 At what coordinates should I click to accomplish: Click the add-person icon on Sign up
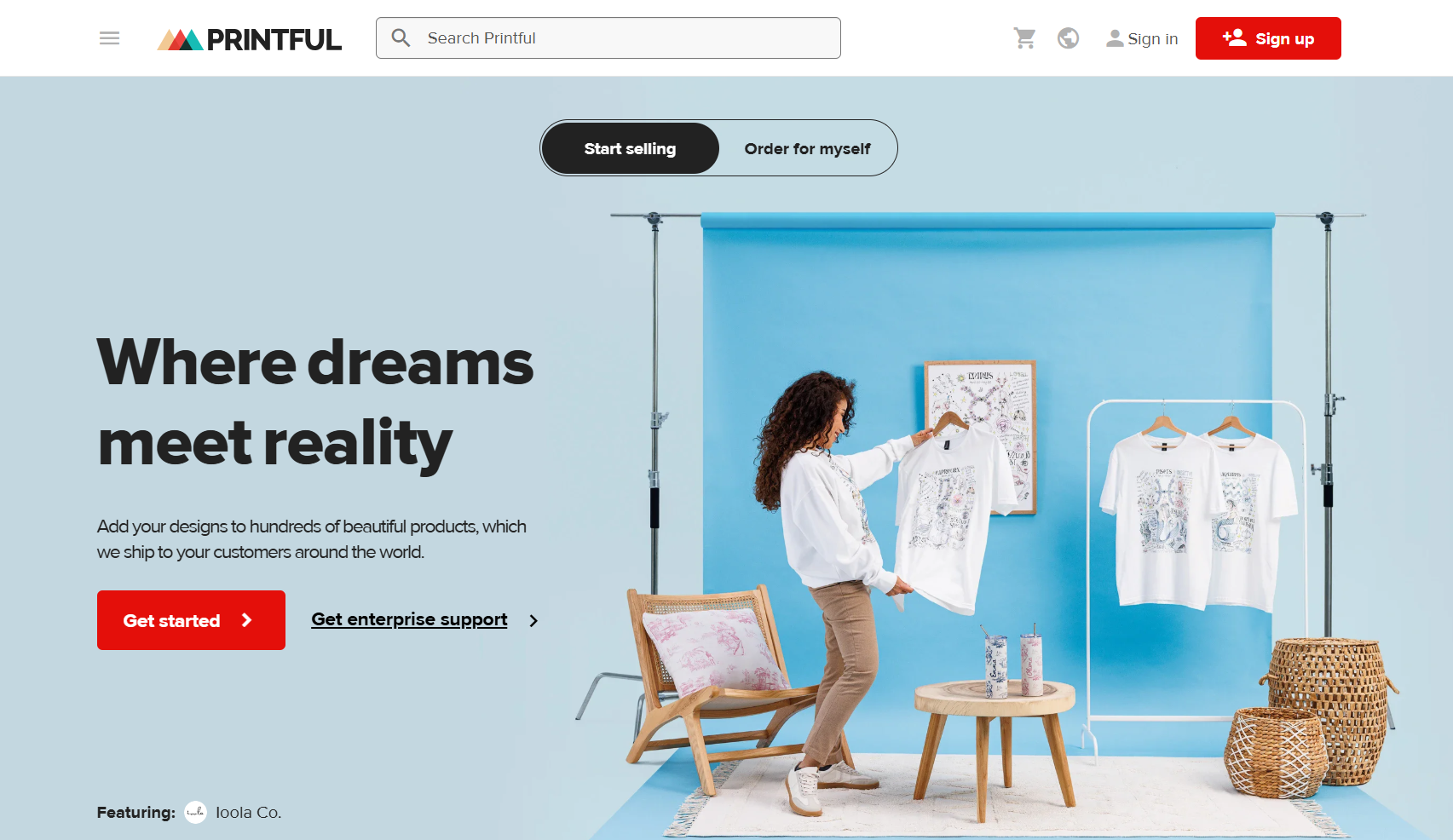[1234, 37]
